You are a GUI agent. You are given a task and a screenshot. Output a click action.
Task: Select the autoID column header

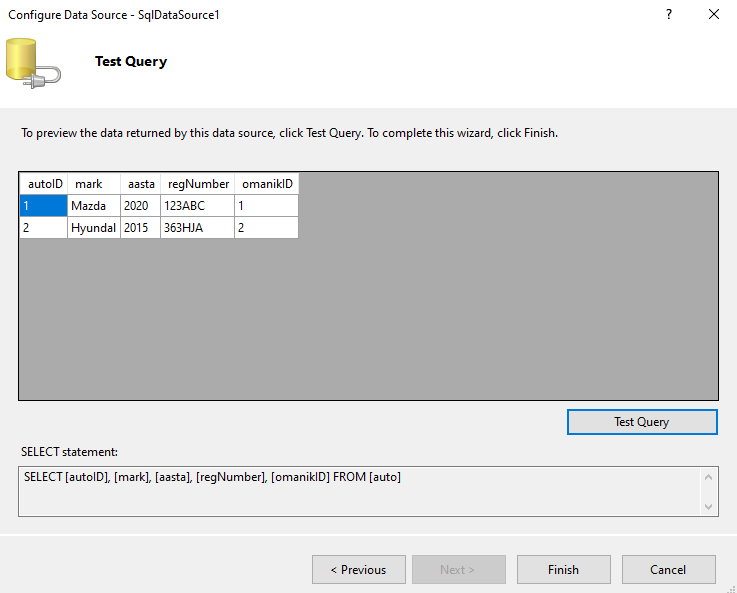[44, 184]
